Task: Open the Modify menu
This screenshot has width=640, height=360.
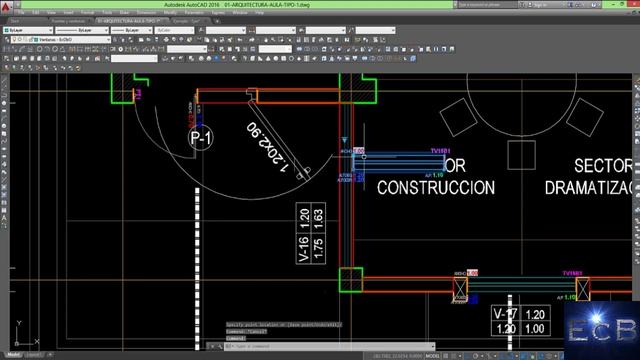Action: [170, 13]
